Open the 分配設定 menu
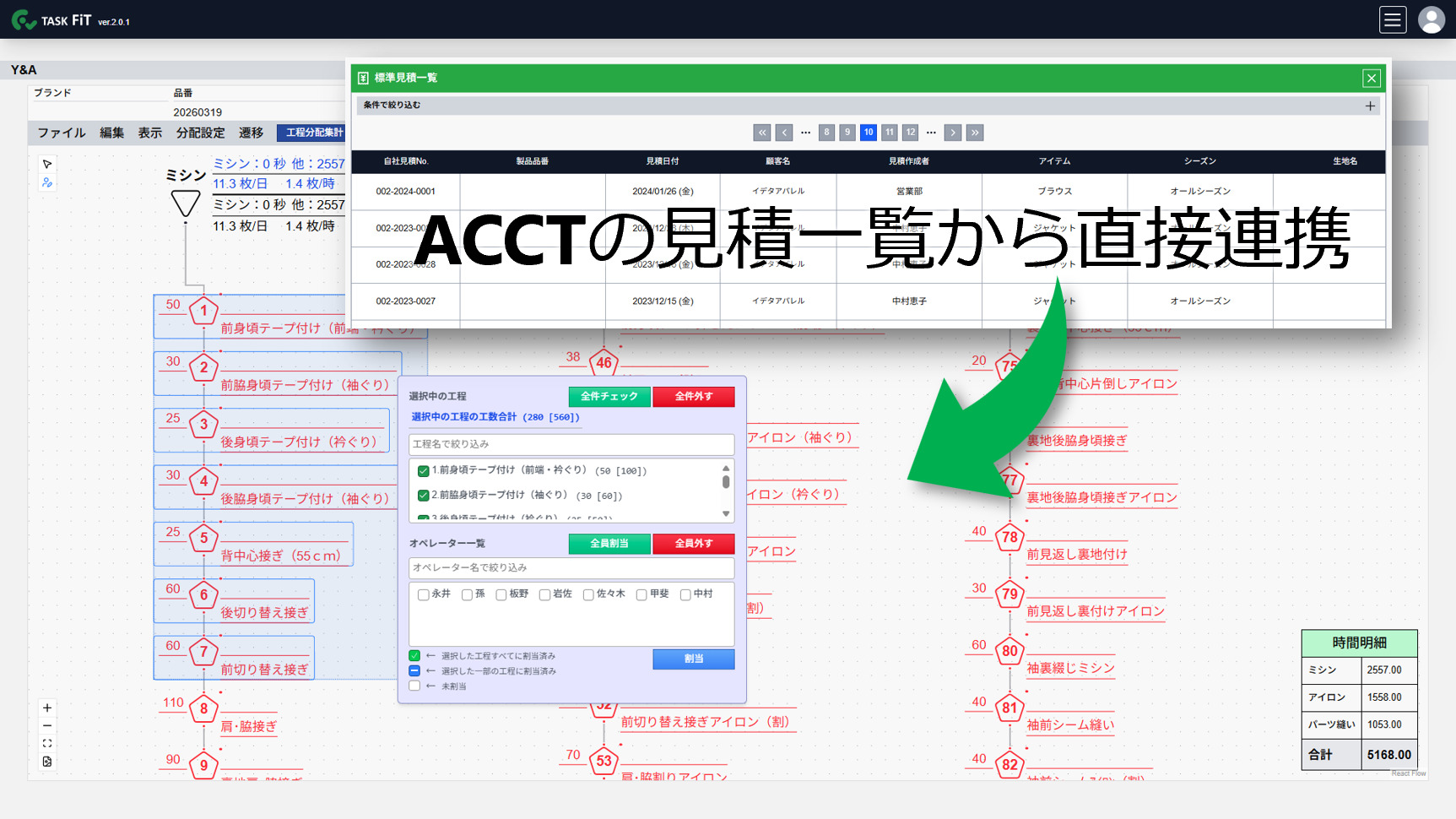Screen dimensions: 1456x819 200,133
